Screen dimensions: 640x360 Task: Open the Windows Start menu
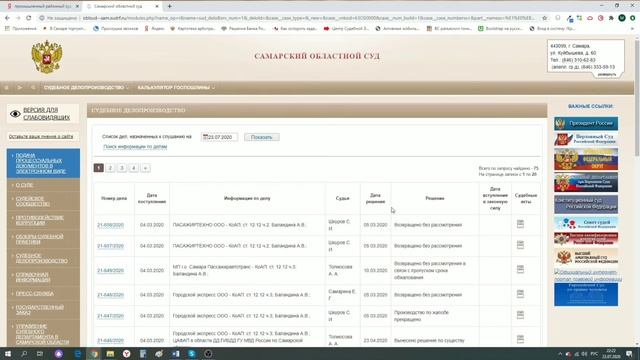coord(8,353)
